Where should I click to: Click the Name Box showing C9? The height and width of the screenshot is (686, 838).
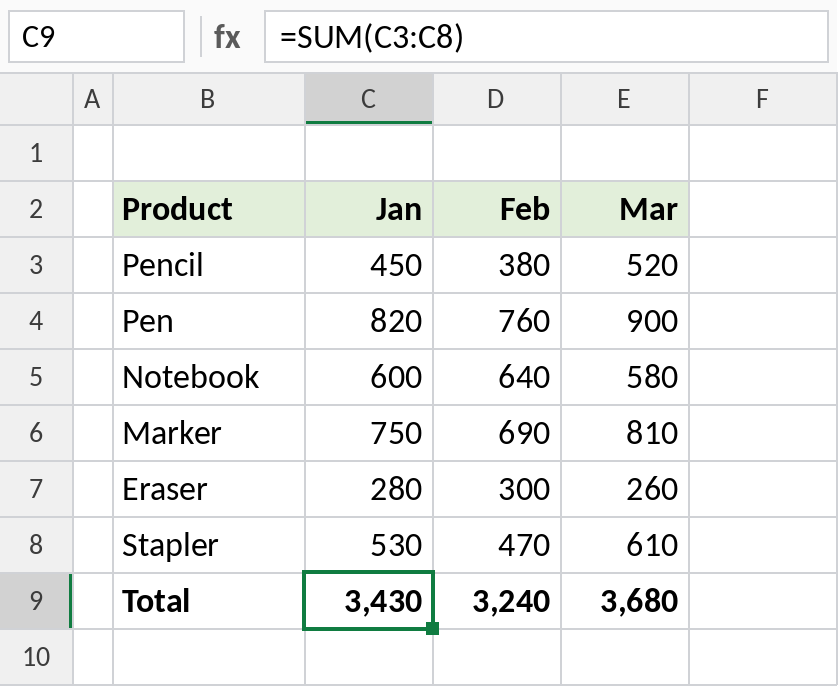(x=96, y=37)
